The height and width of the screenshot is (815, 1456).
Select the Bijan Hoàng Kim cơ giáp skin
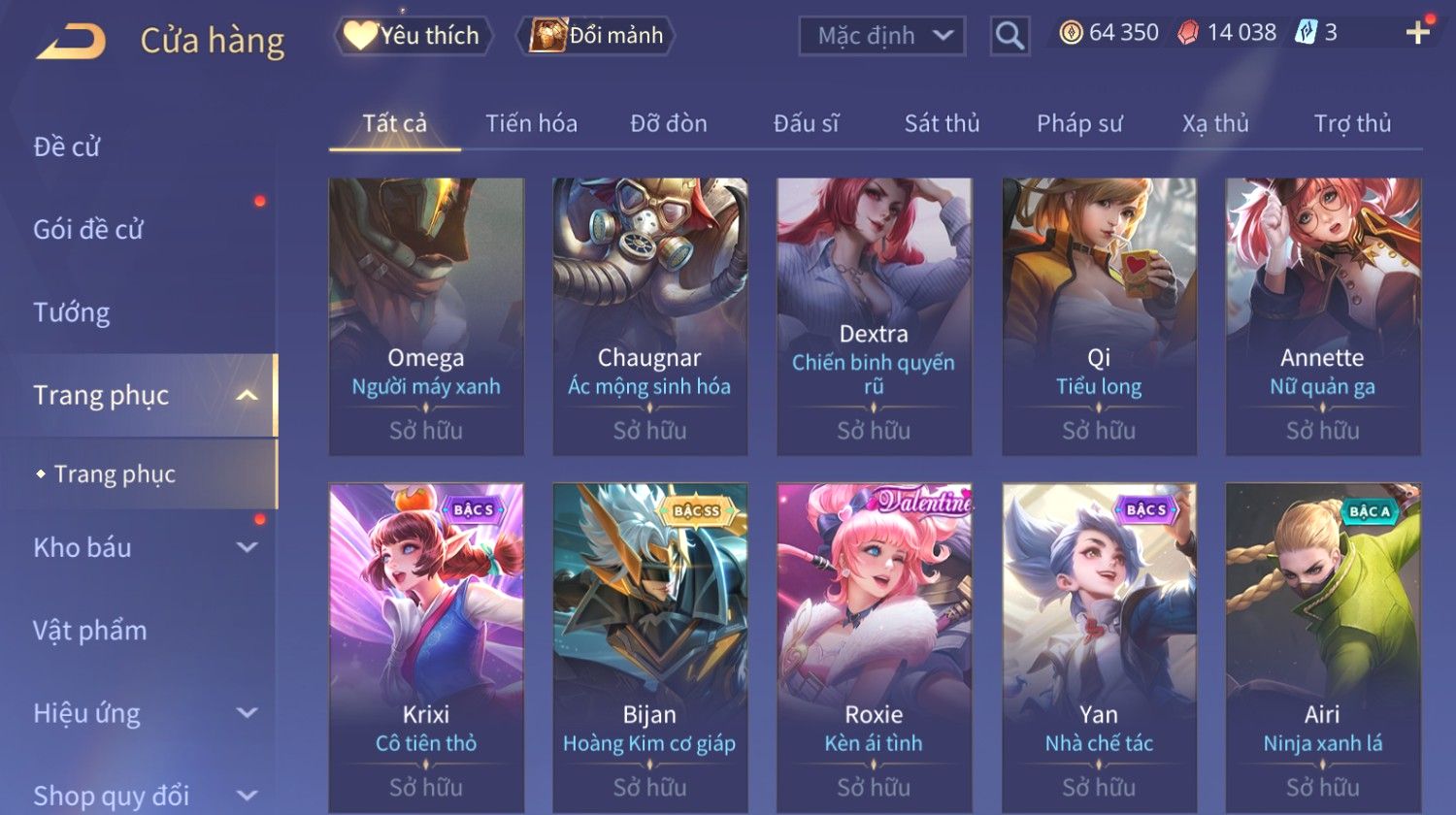click(649, 648)
